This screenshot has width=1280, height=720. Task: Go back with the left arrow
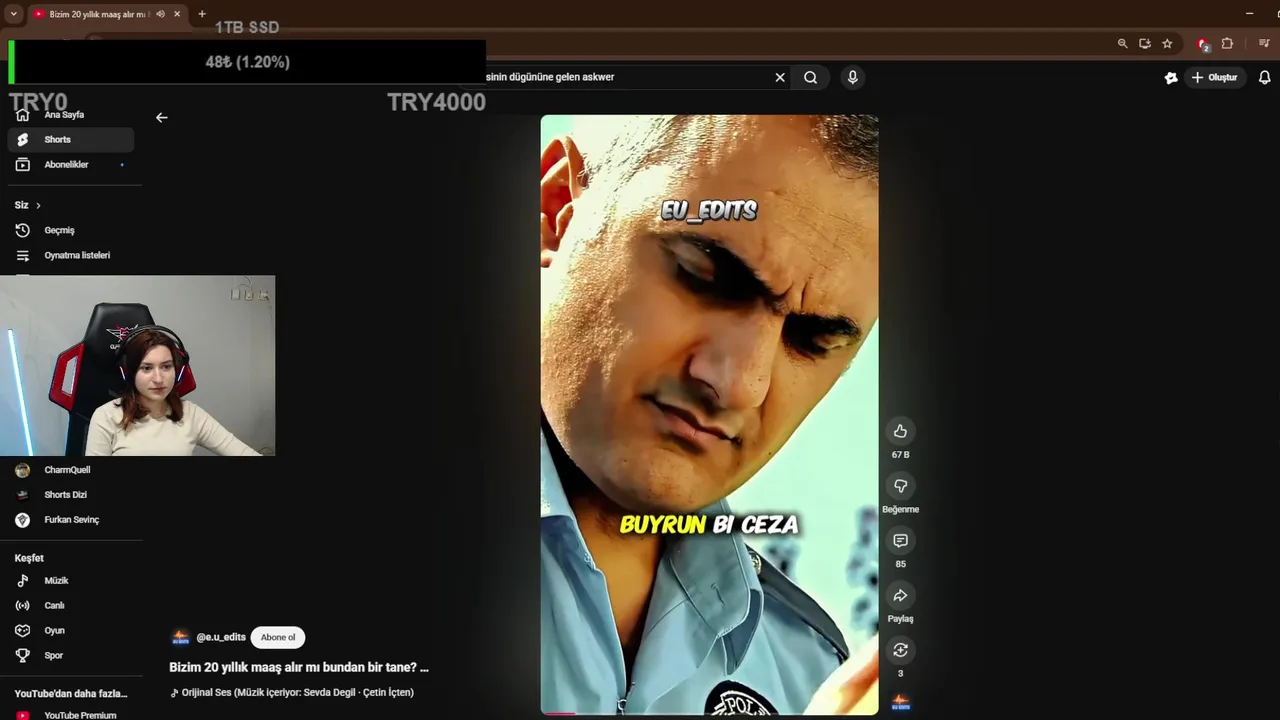click(x=161, y=117)
